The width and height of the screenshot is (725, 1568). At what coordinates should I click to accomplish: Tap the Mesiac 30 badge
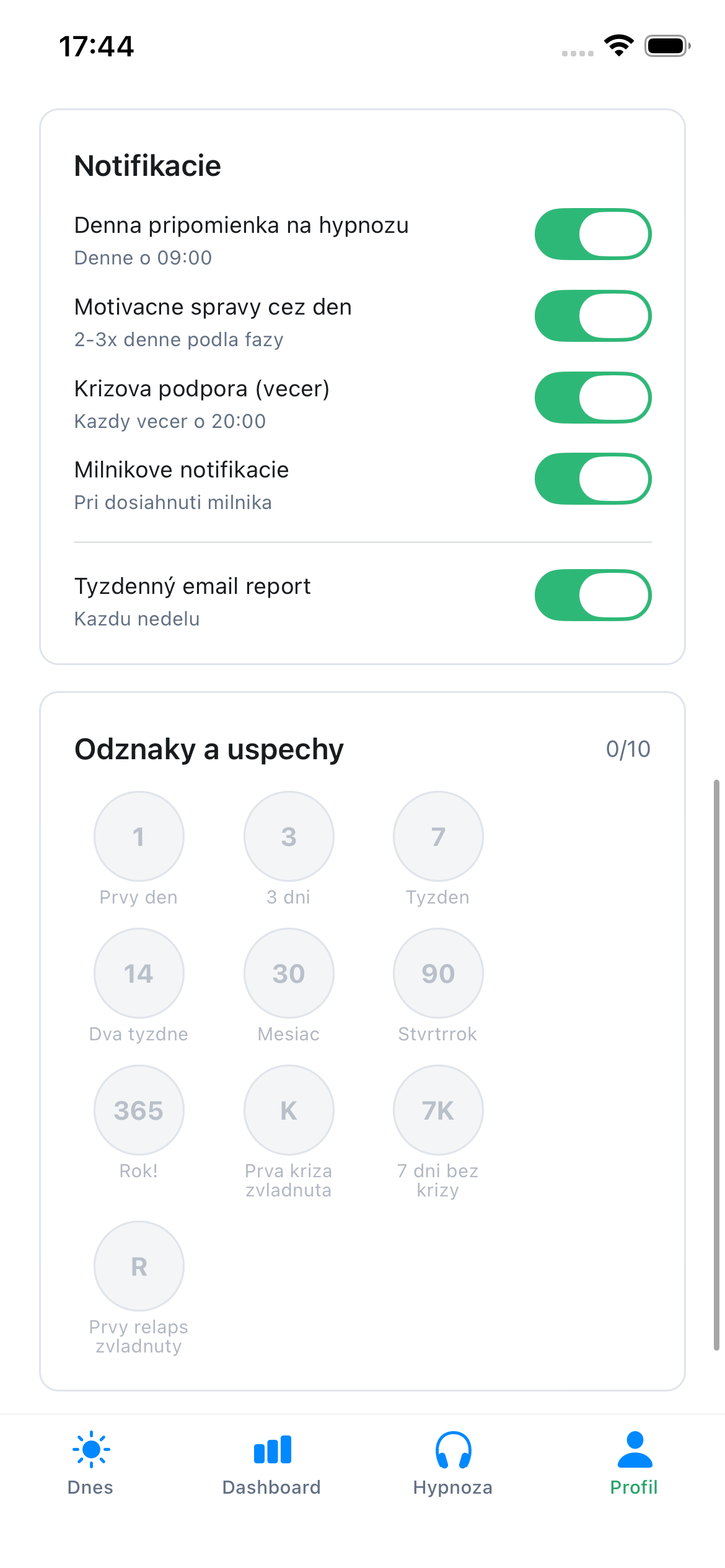click(x=289, y=973)
